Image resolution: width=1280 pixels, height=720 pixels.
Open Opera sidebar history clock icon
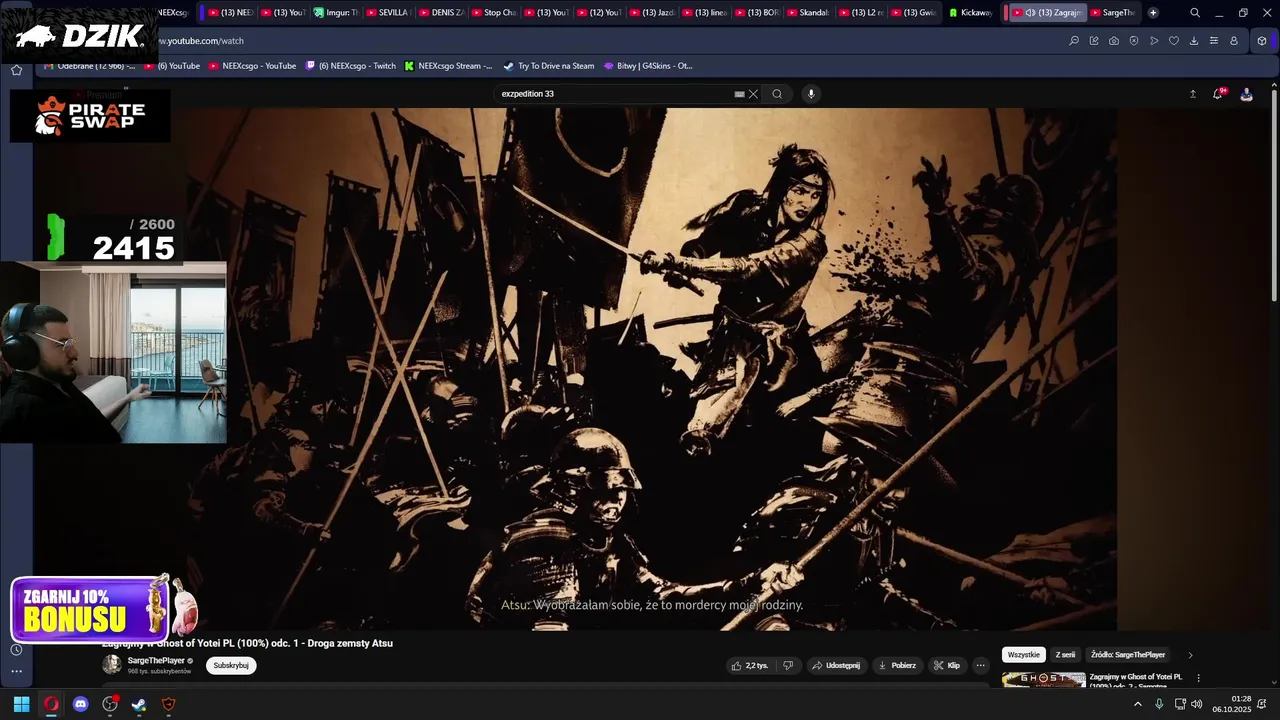pyautogui.click(x=16, y=649)
